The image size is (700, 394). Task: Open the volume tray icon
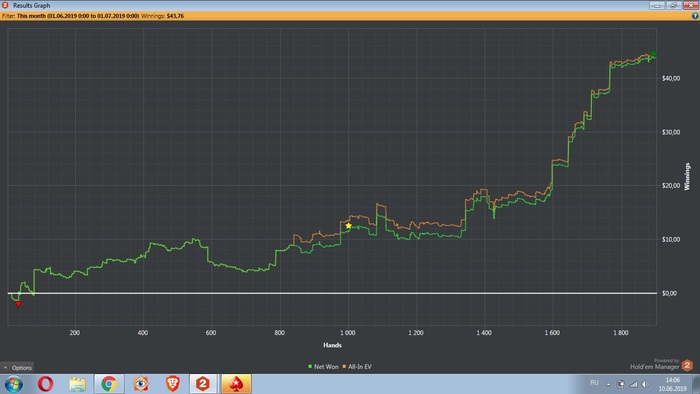coord(646,384)
